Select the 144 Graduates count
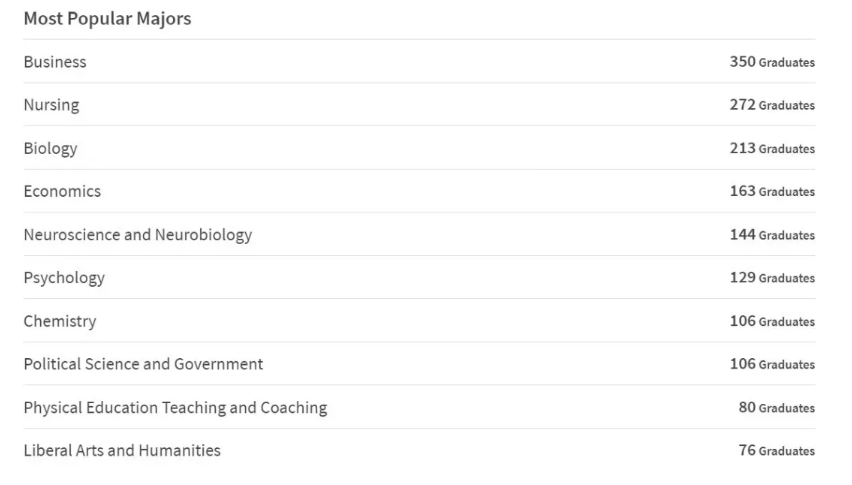This screenshot has width=852, height=485. [772, 235]
